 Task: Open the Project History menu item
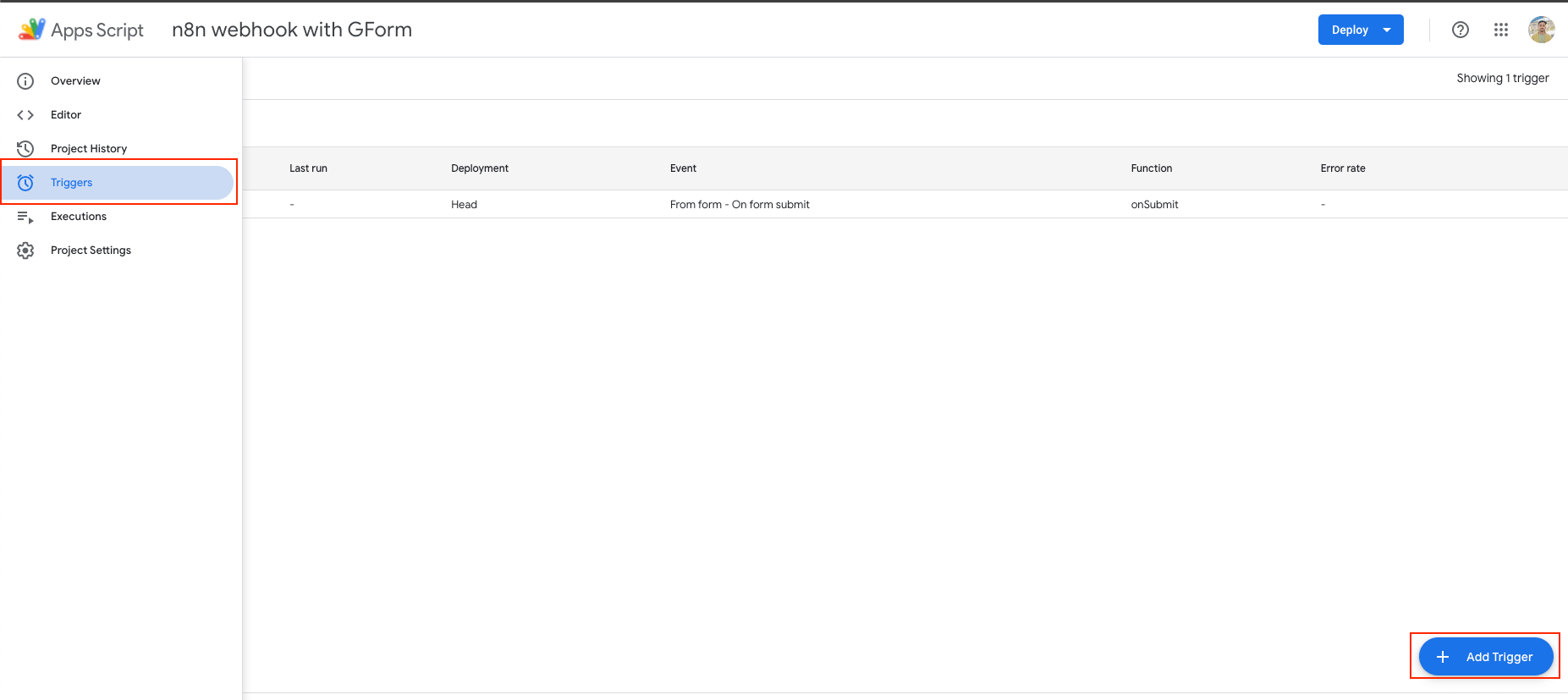117,149
